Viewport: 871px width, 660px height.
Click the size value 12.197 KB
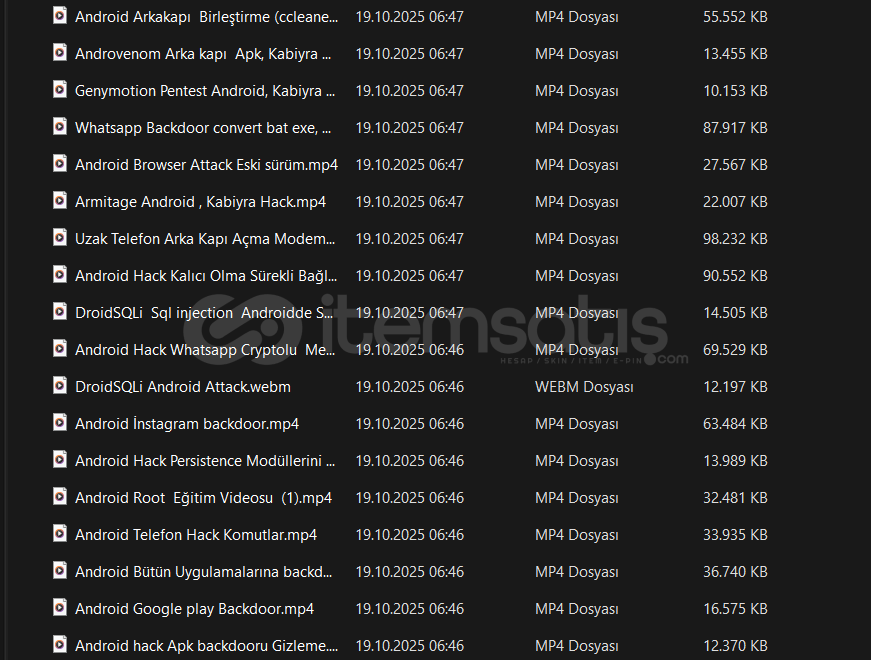[x=735, y=387]
